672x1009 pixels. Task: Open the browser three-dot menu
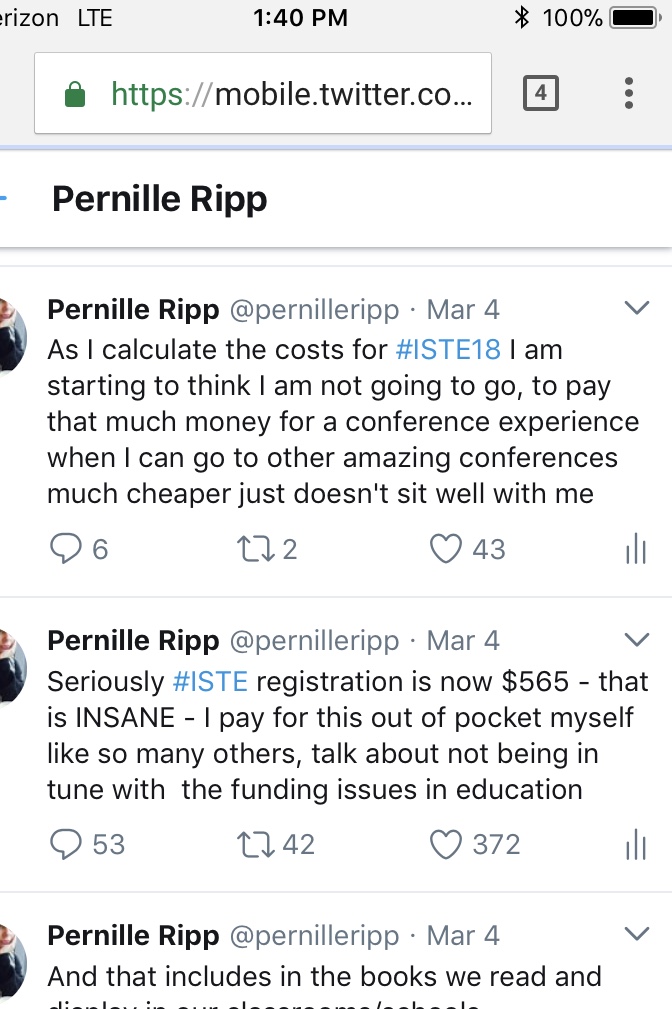[629, 94]
